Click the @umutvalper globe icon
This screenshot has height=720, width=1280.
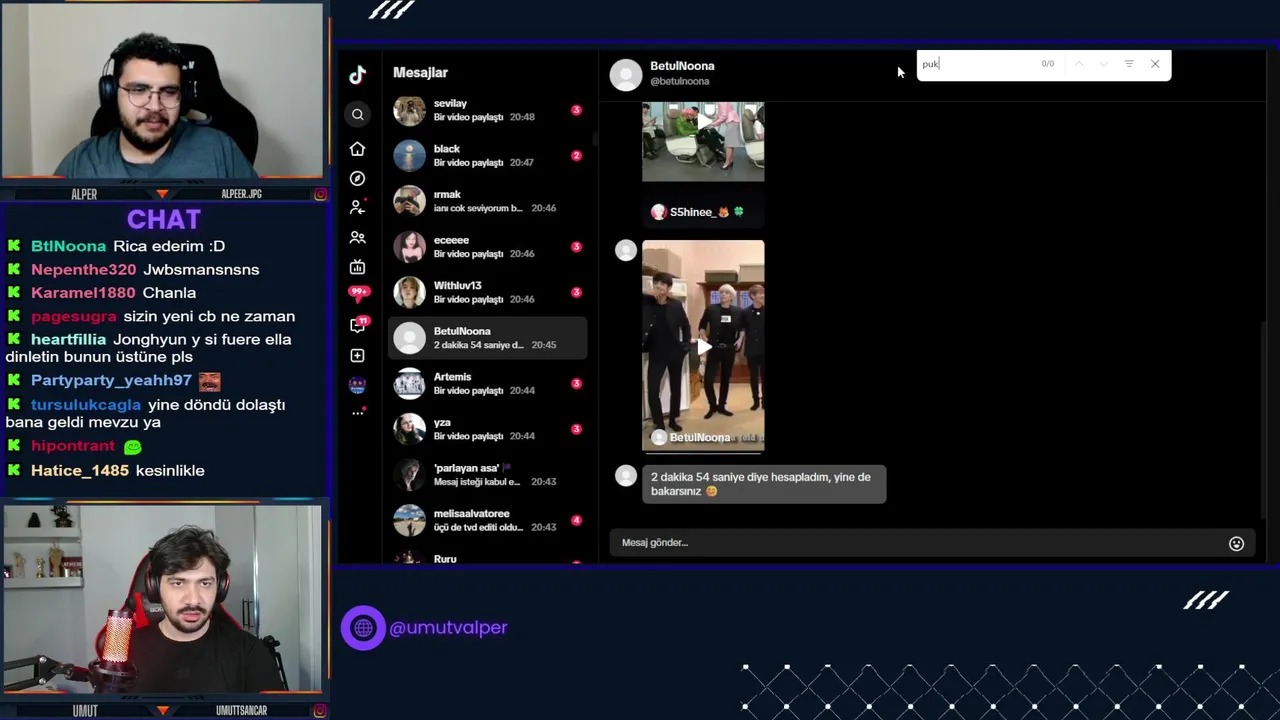pos(363,628)
